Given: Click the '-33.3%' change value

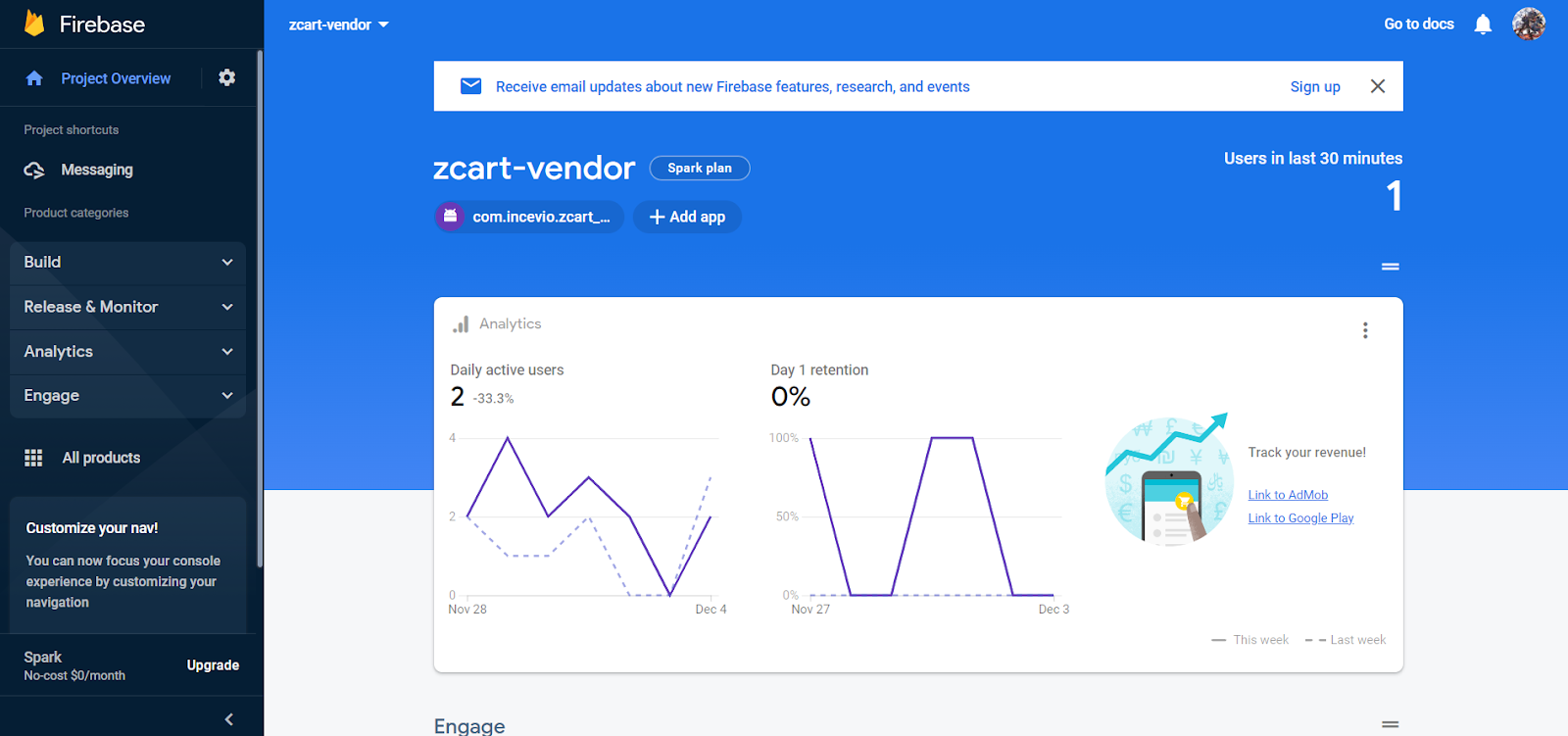Looking at the screenshot, I should pos(493,399).
